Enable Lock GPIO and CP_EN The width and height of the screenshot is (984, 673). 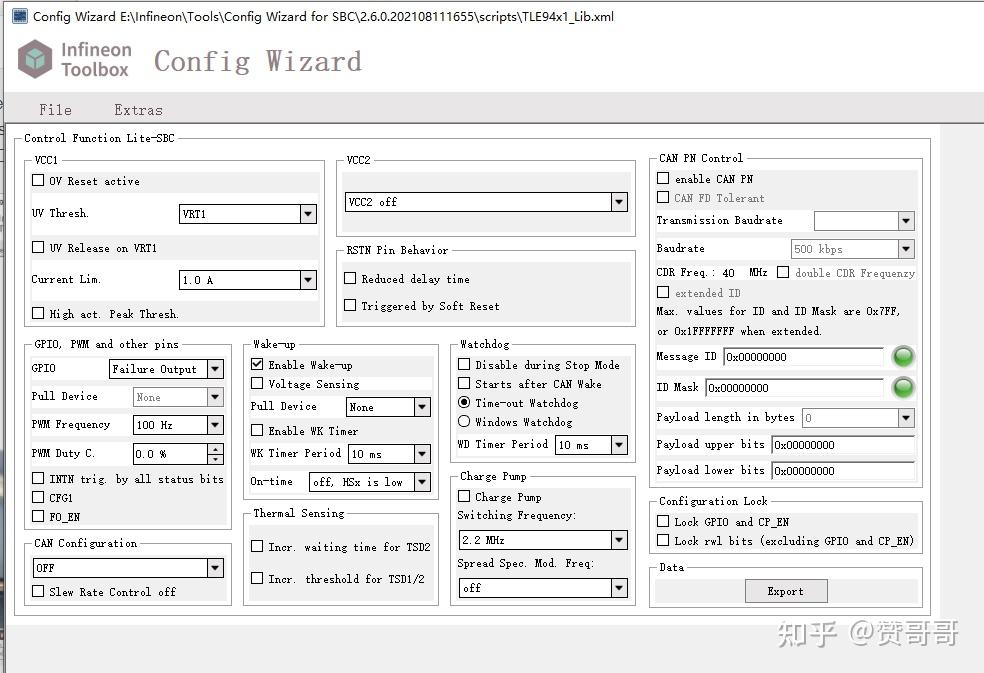(663, 521)
